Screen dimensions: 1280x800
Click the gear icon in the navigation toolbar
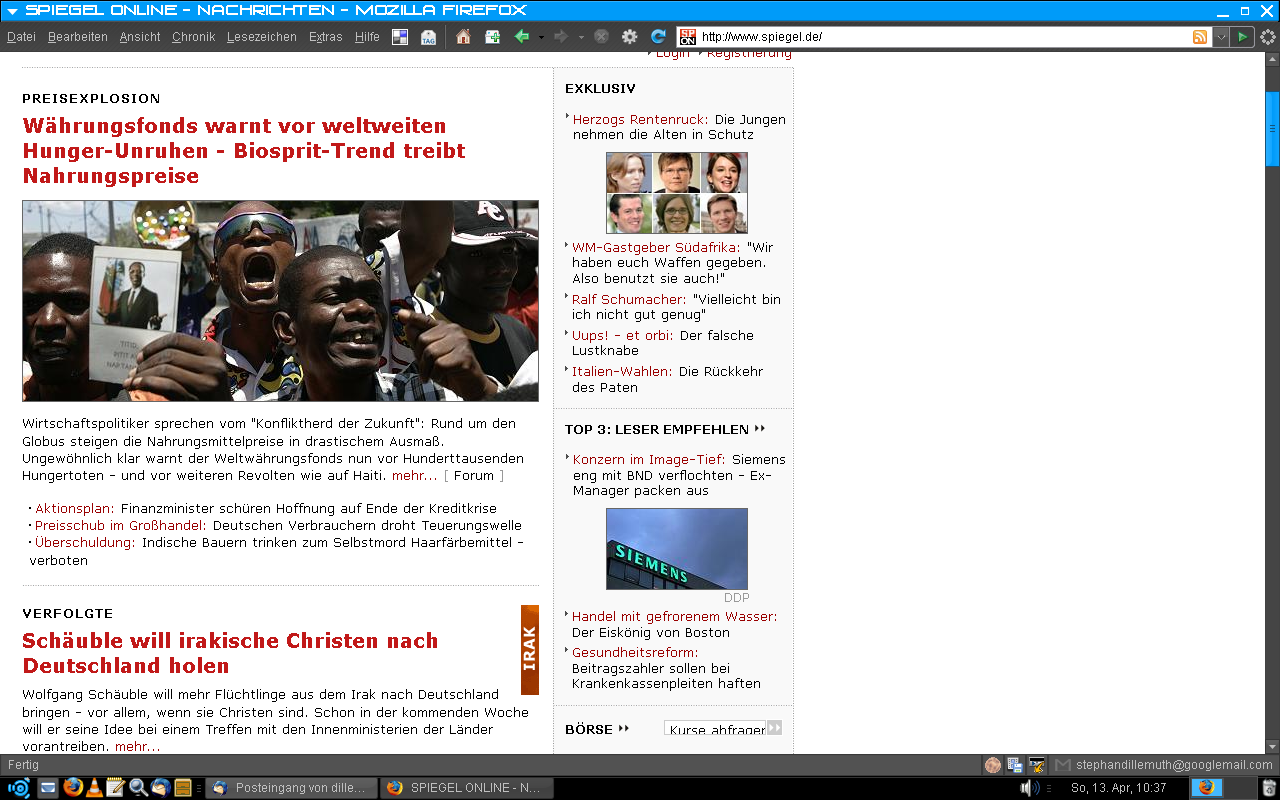(x=629, y=37)
